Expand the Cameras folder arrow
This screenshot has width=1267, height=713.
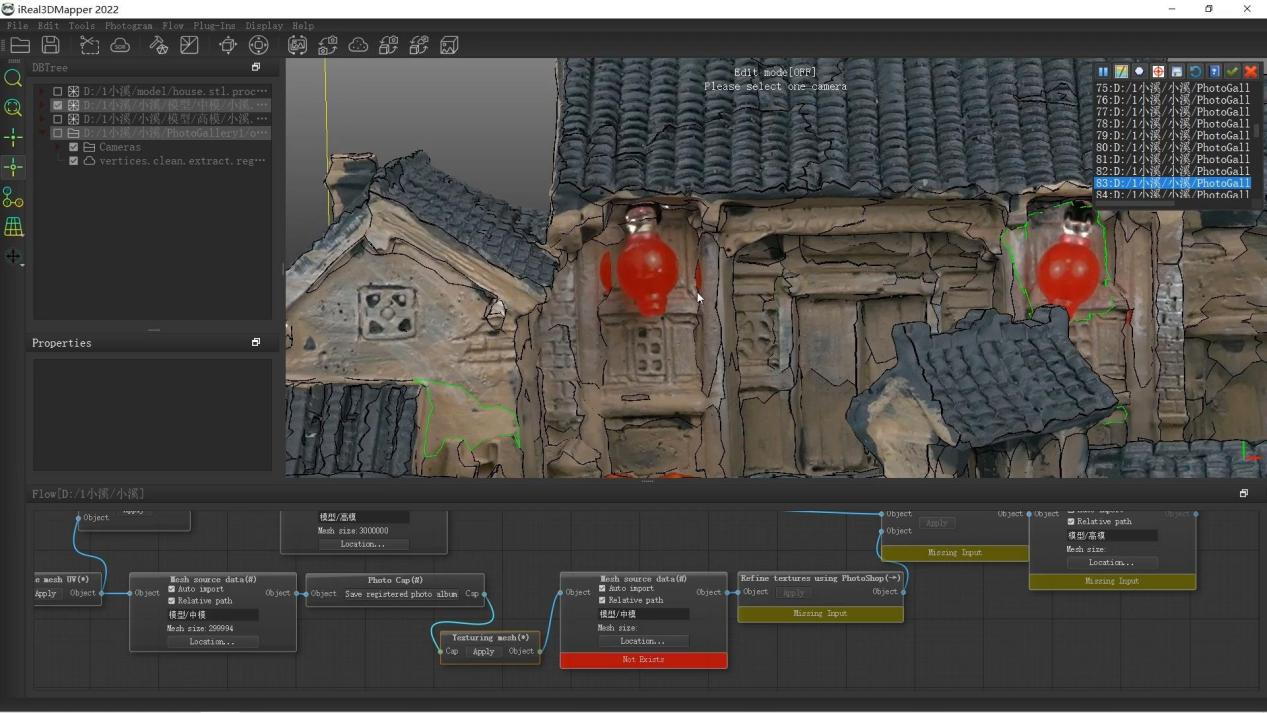tap(58, 147)
